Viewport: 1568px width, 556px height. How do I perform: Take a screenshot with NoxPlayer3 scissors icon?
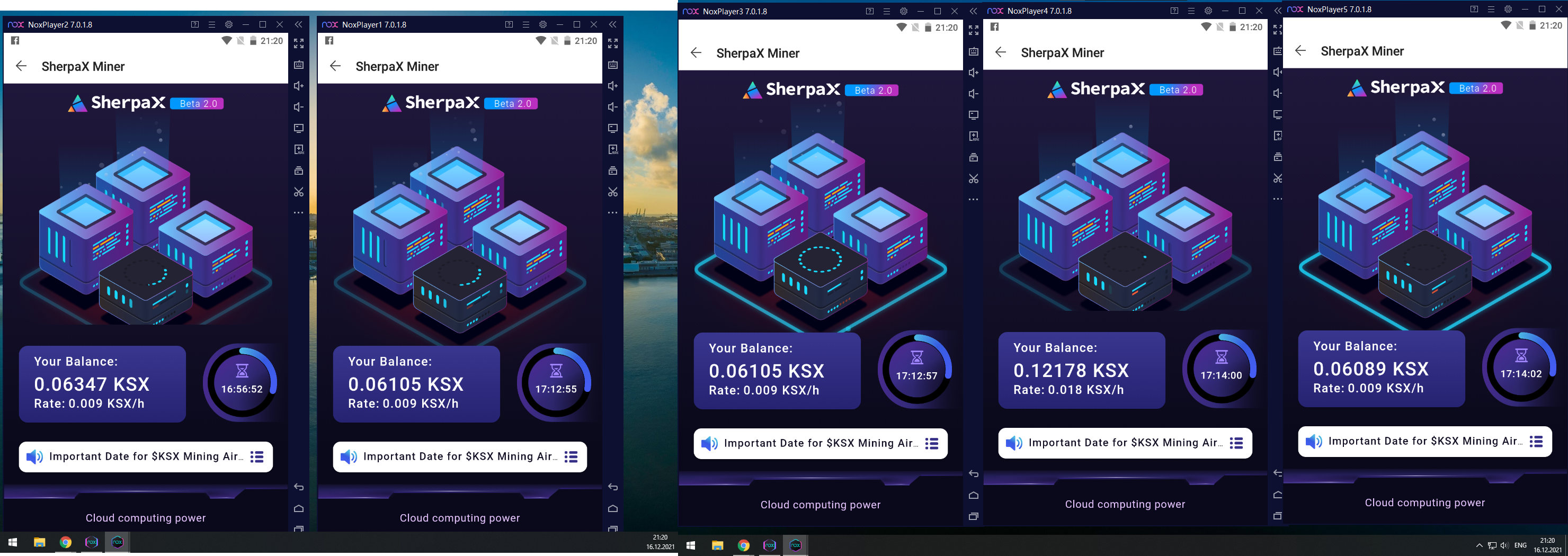tap(974, 179)
